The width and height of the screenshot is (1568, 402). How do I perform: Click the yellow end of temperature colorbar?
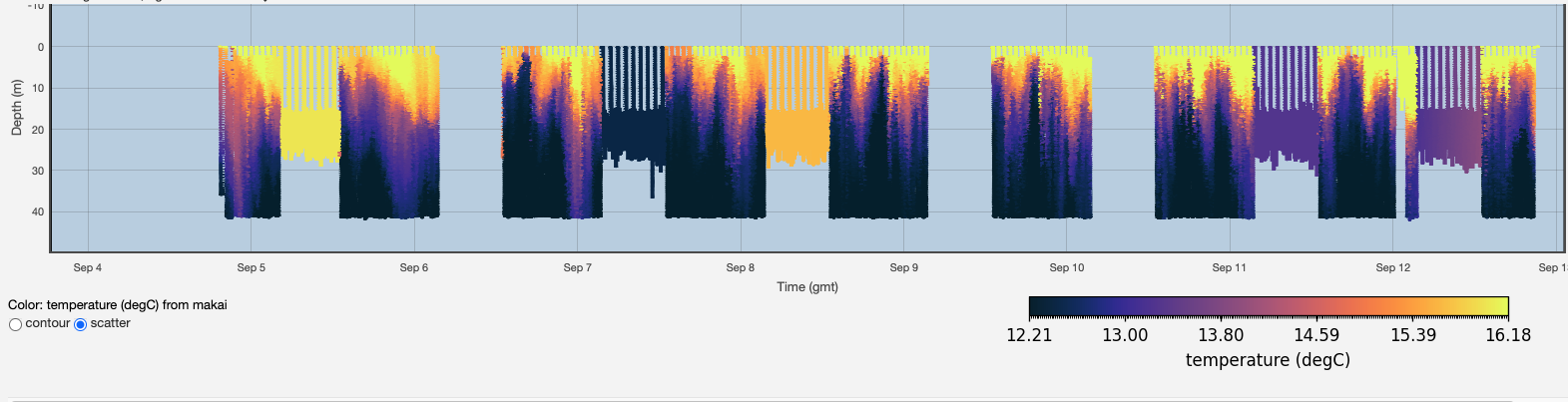[1497, 306]
